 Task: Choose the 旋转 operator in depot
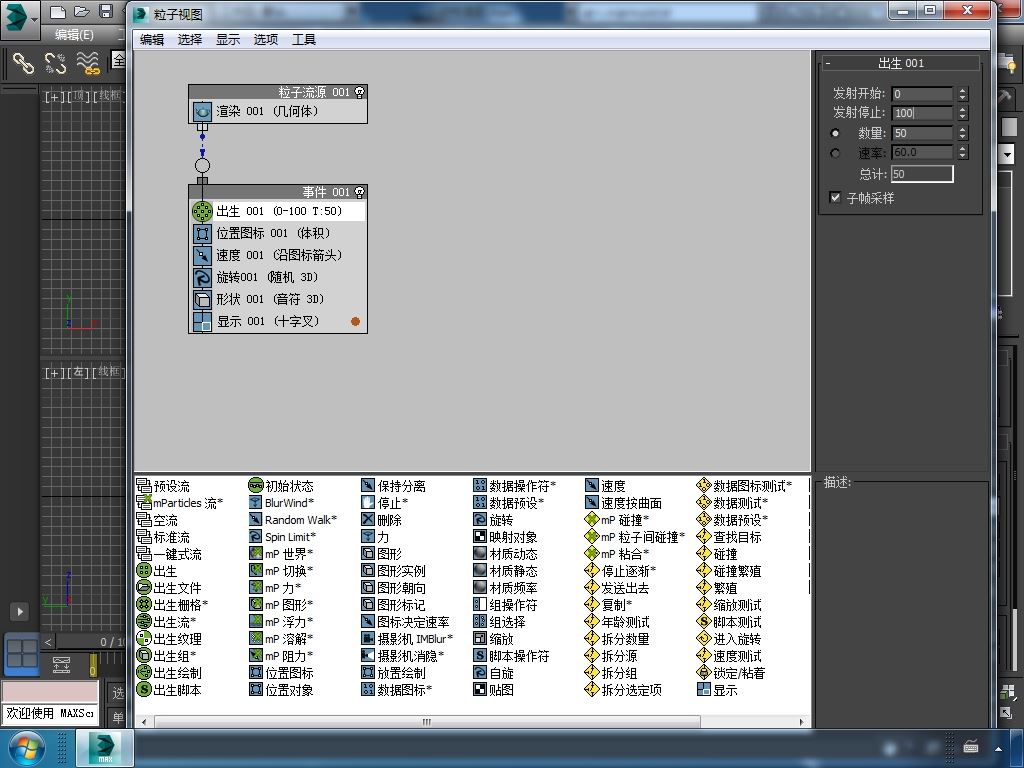(x=494, y=520)
